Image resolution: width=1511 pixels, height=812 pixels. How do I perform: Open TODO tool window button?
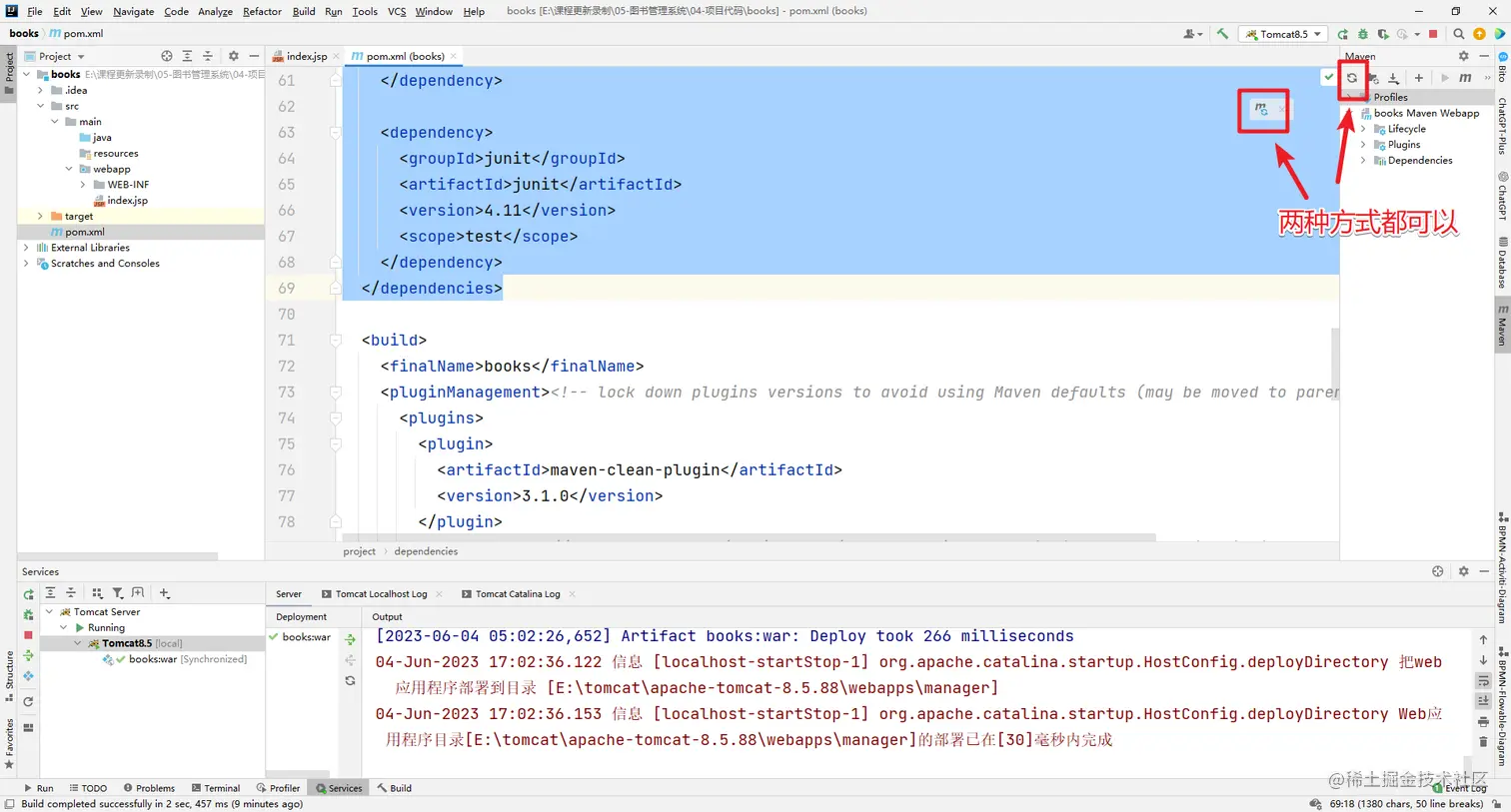pyautogui.click(x=88, y=788)
